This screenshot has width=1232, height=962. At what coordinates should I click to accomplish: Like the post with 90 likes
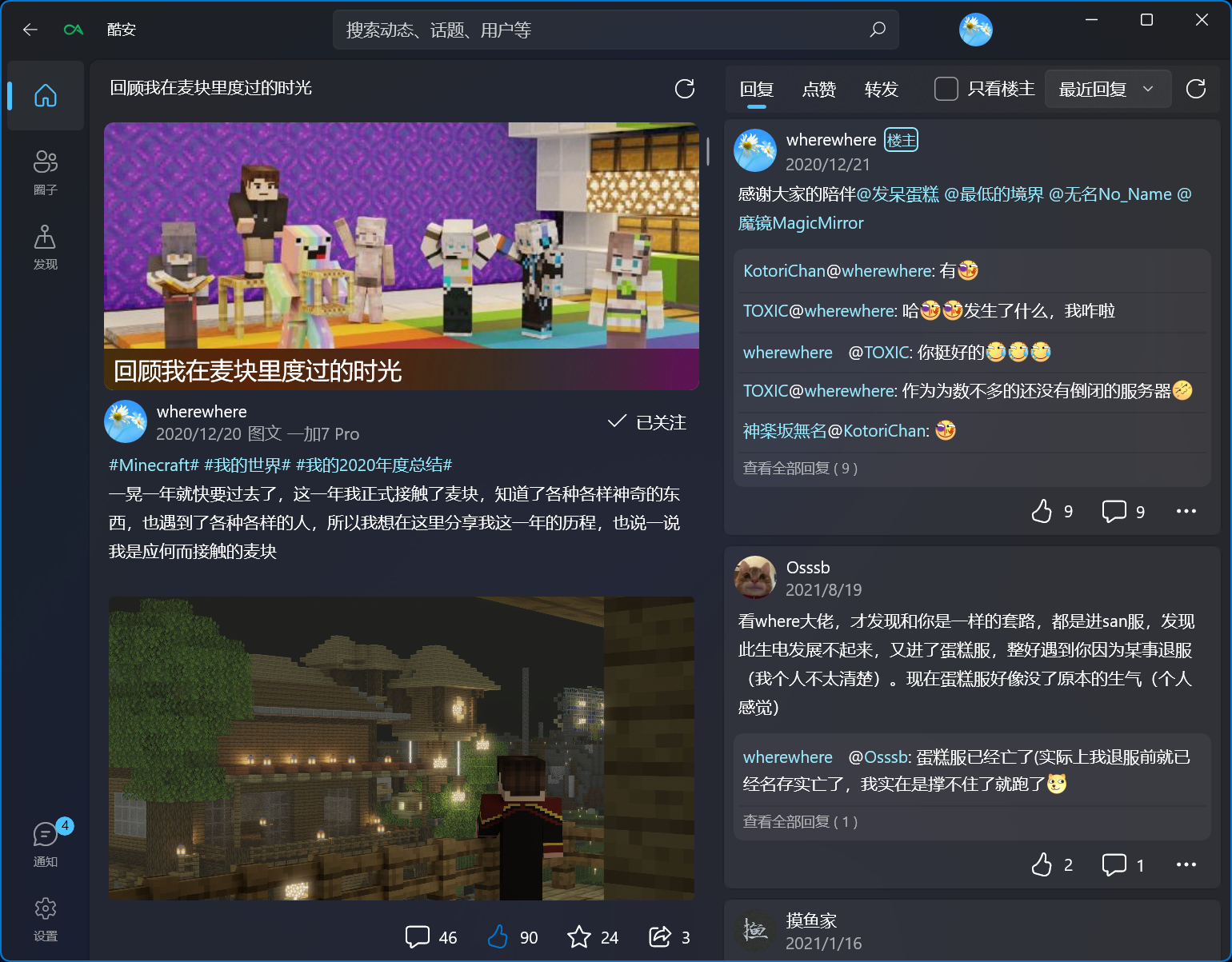click(x=498, y=937)
